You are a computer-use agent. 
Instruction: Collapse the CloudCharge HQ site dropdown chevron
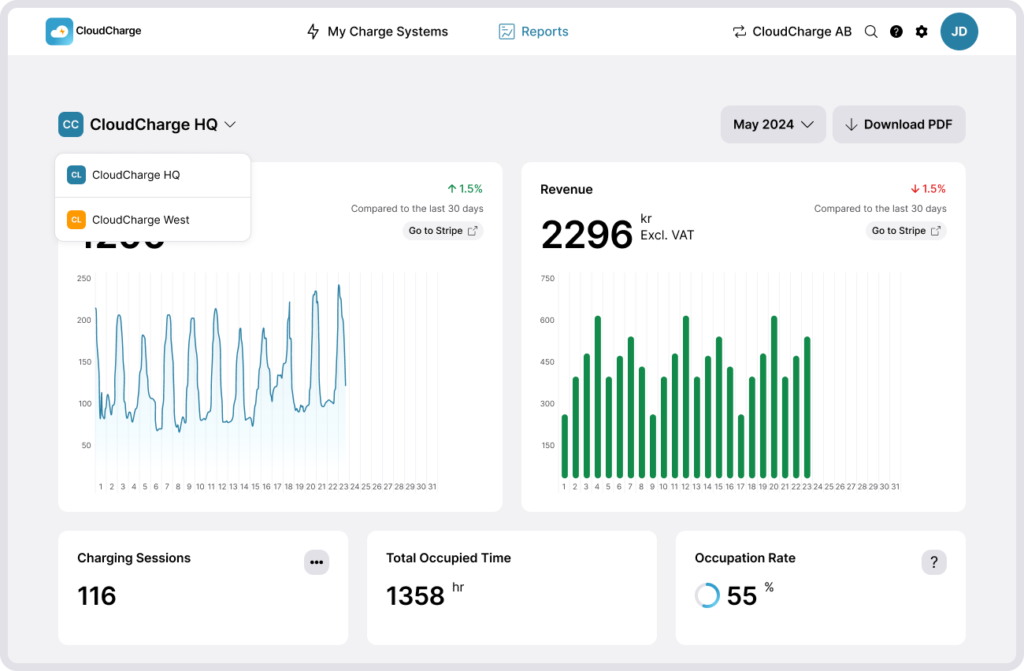tap(230, 124)
